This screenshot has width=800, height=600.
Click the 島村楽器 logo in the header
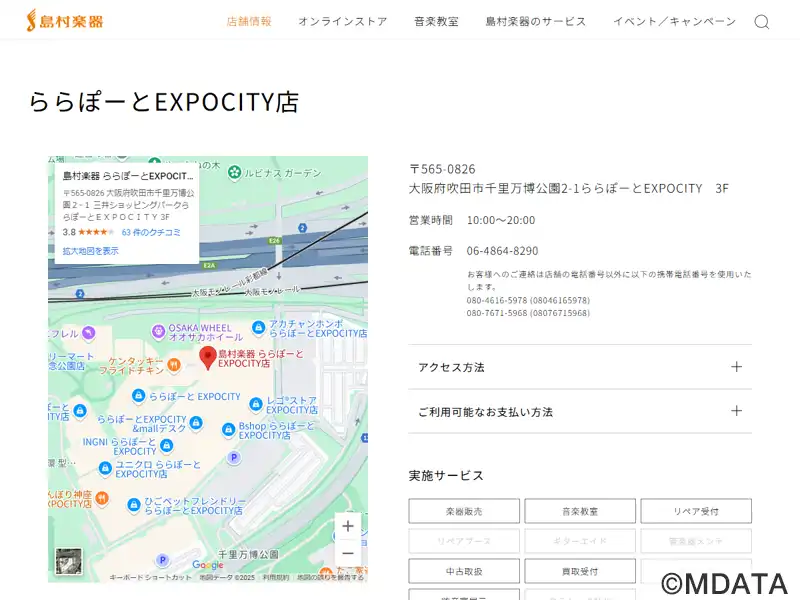click(x=65, y=20)
